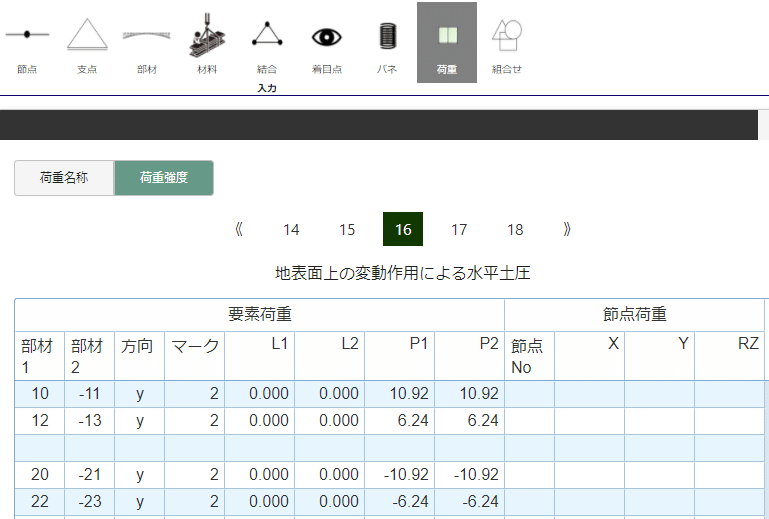Screen dimensions: 769x519
Task: Click the P2 column header
Action: click(x=470, y=356)
